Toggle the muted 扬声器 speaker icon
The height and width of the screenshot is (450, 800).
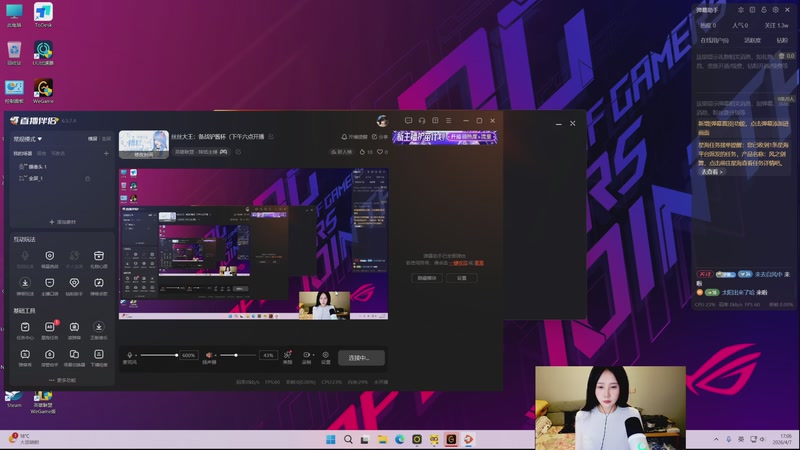209,355
